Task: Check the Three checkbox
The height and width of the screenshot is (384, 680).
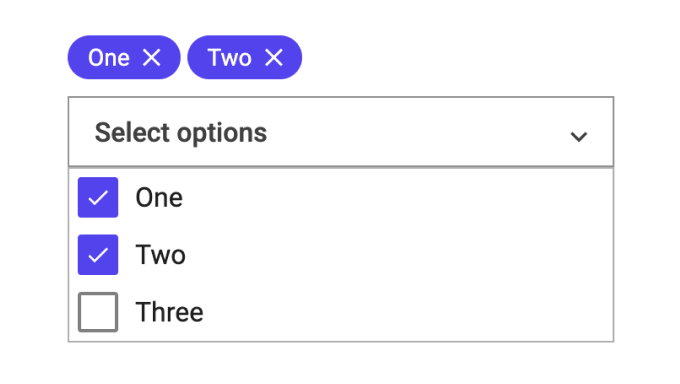Action: click(98, 312)
